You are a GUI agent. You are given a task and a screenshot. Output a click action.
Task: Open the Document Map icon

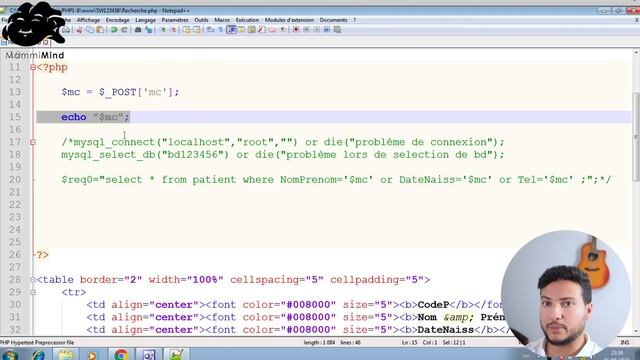tap(251, 30)
